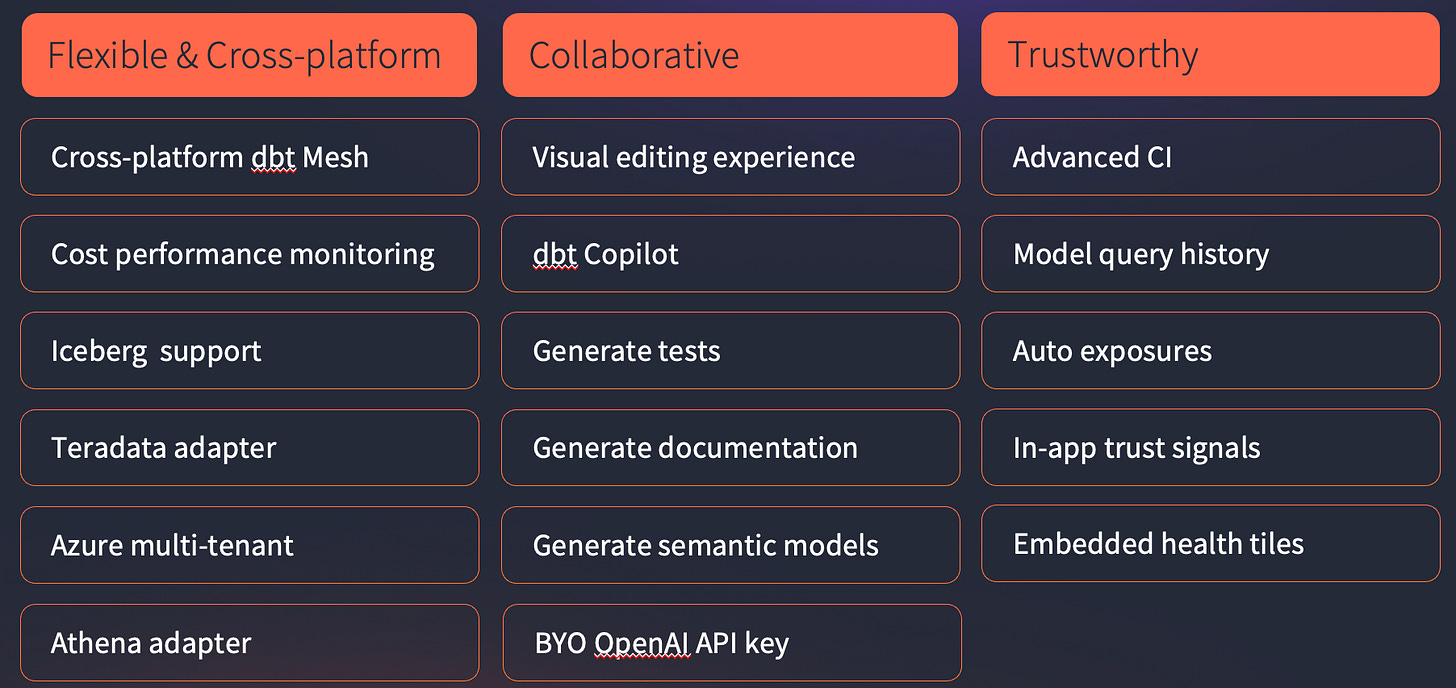Viewport: 1456px width, 688px height.
Task: Click the dbt Copilot box
Action: [x=731, y=254]
